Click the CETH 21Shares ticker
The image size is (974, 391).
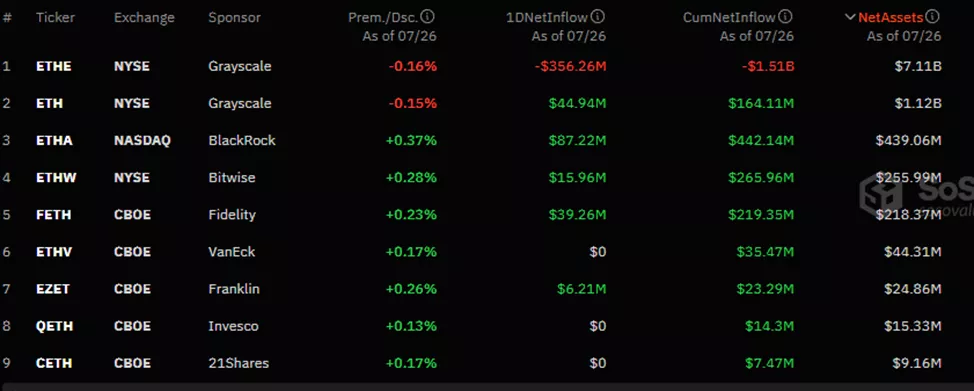(53, 363)
